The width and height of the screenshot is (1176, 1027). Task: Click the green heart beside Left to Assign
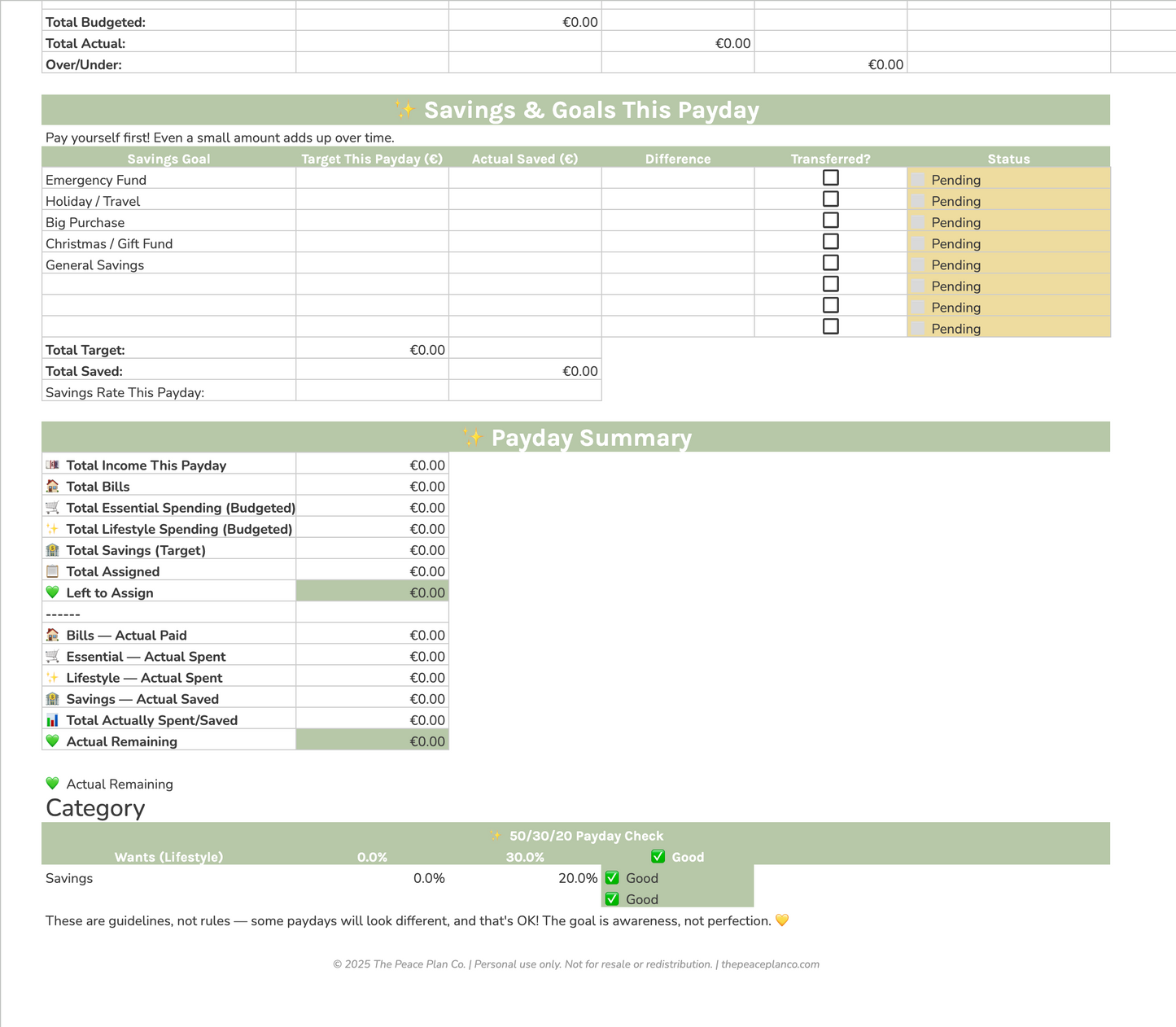click(53, 592)
